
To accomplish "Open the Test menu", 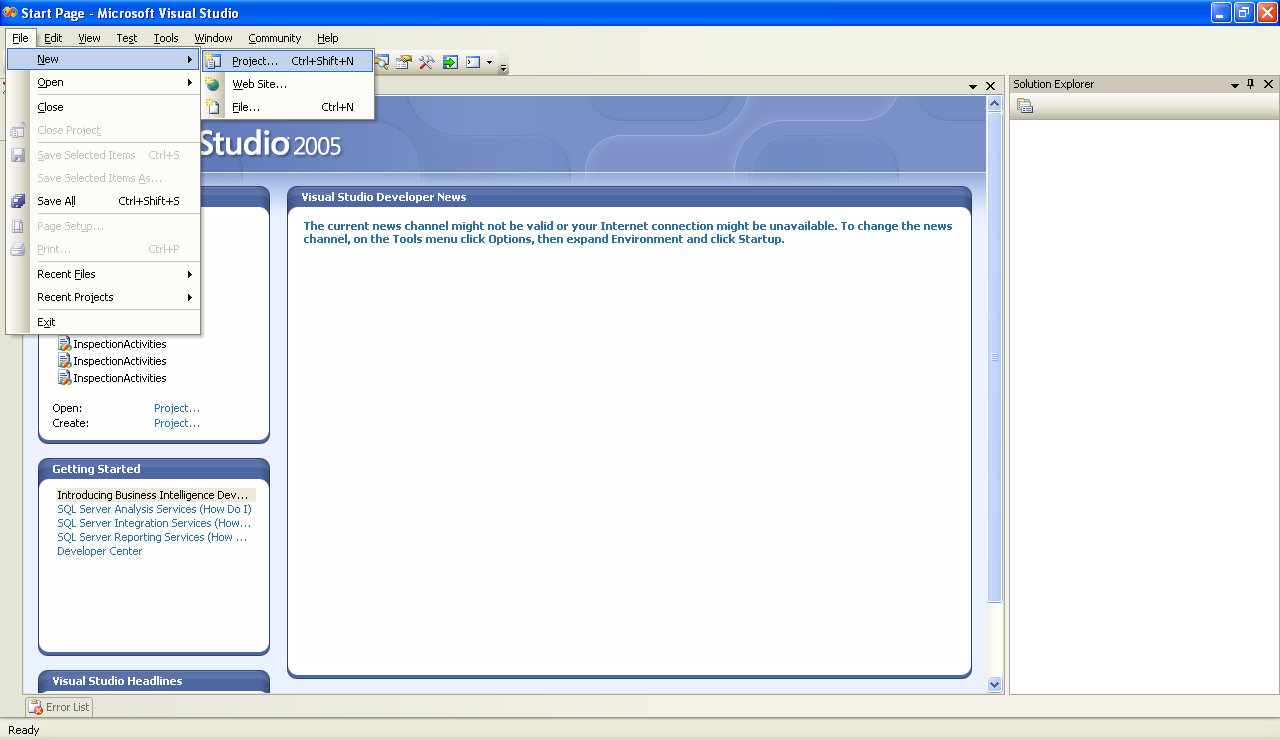I will [x=127, y=38].
